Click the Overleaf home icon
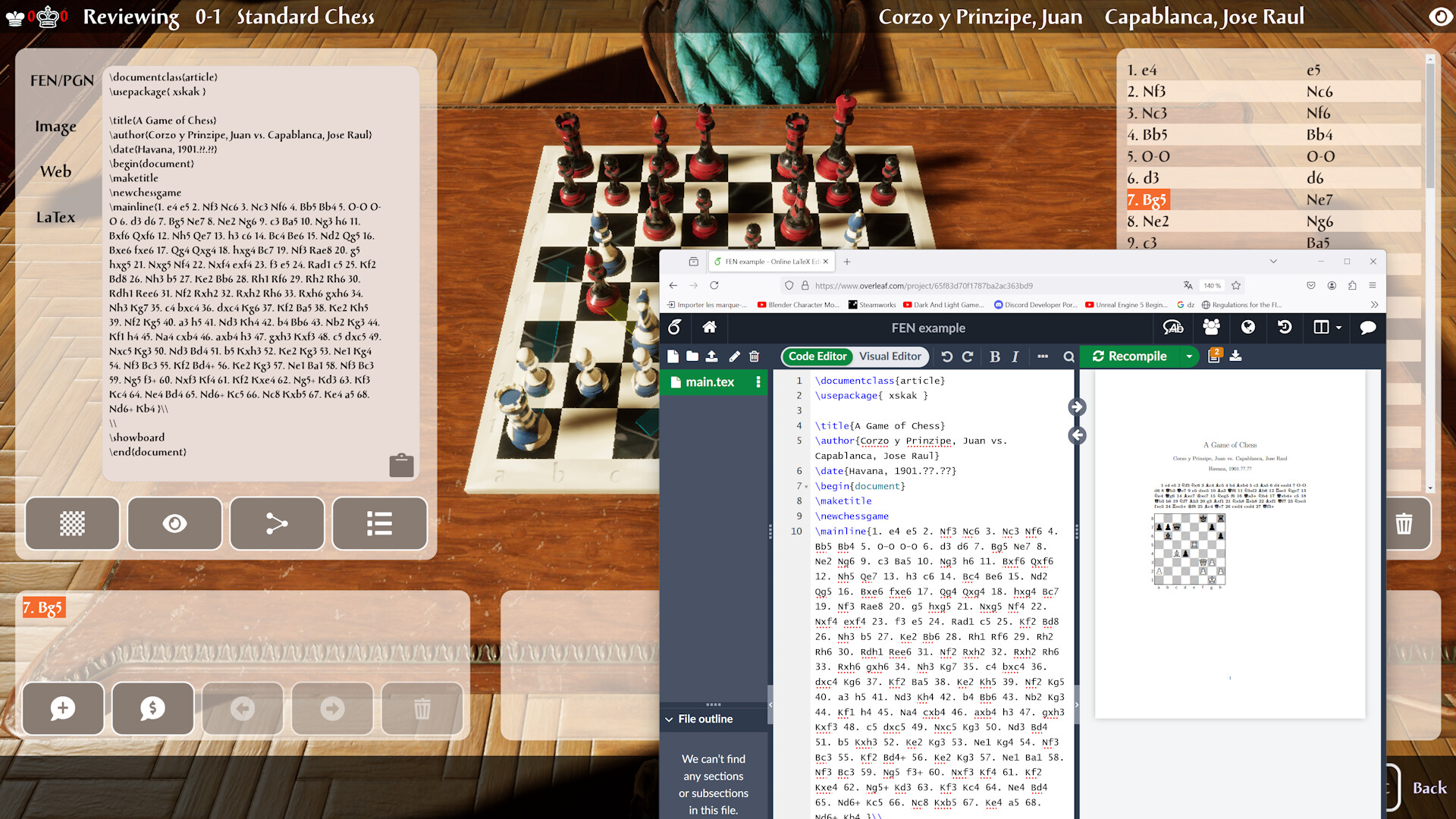 pos(709,328)
